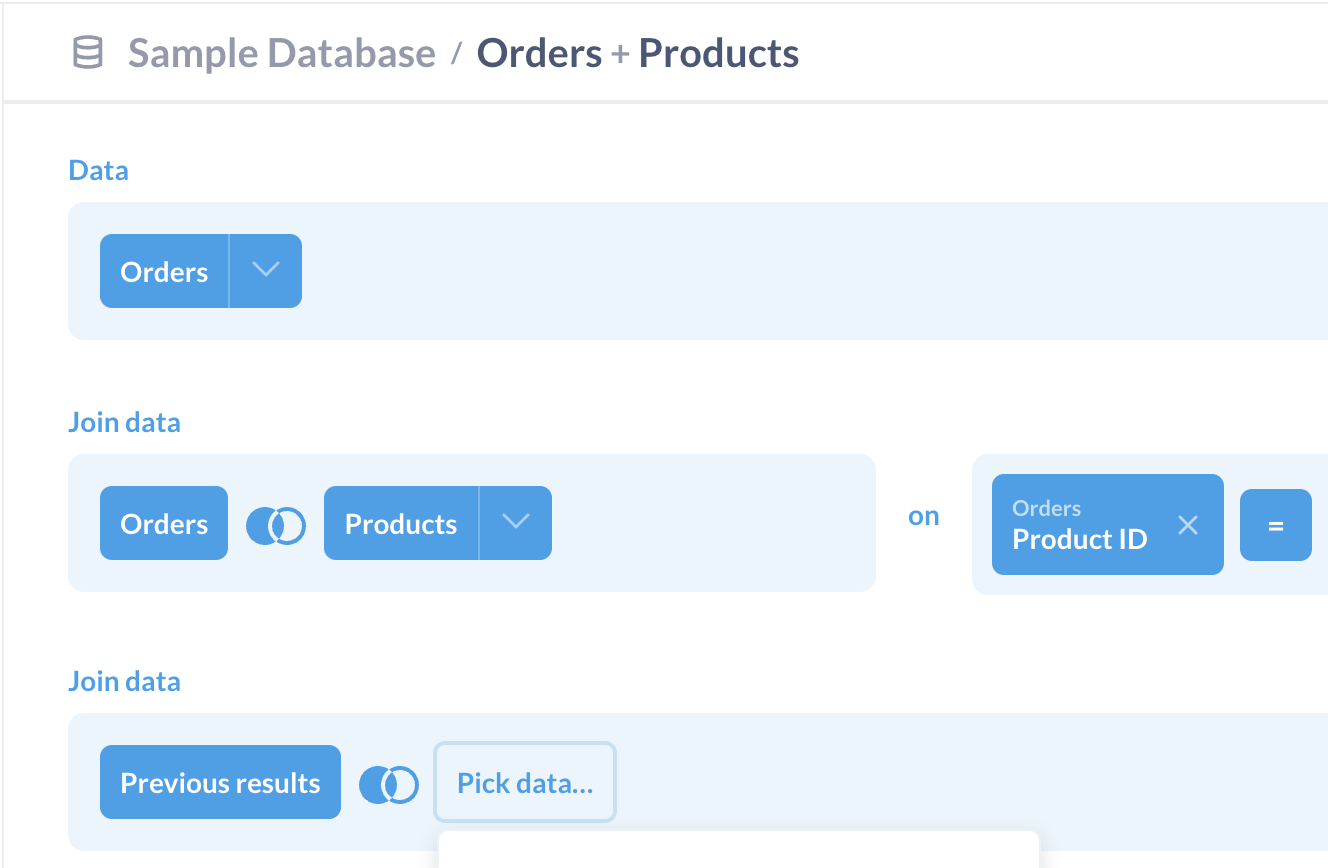Open the Products table dropdown chevron
The image size is (1328, 868).
516,522
